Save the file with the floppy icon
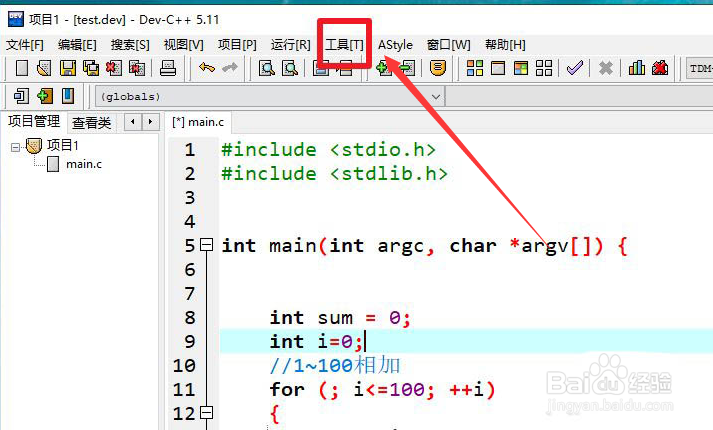This screenshot has width=713, height=430. [68, 68]
